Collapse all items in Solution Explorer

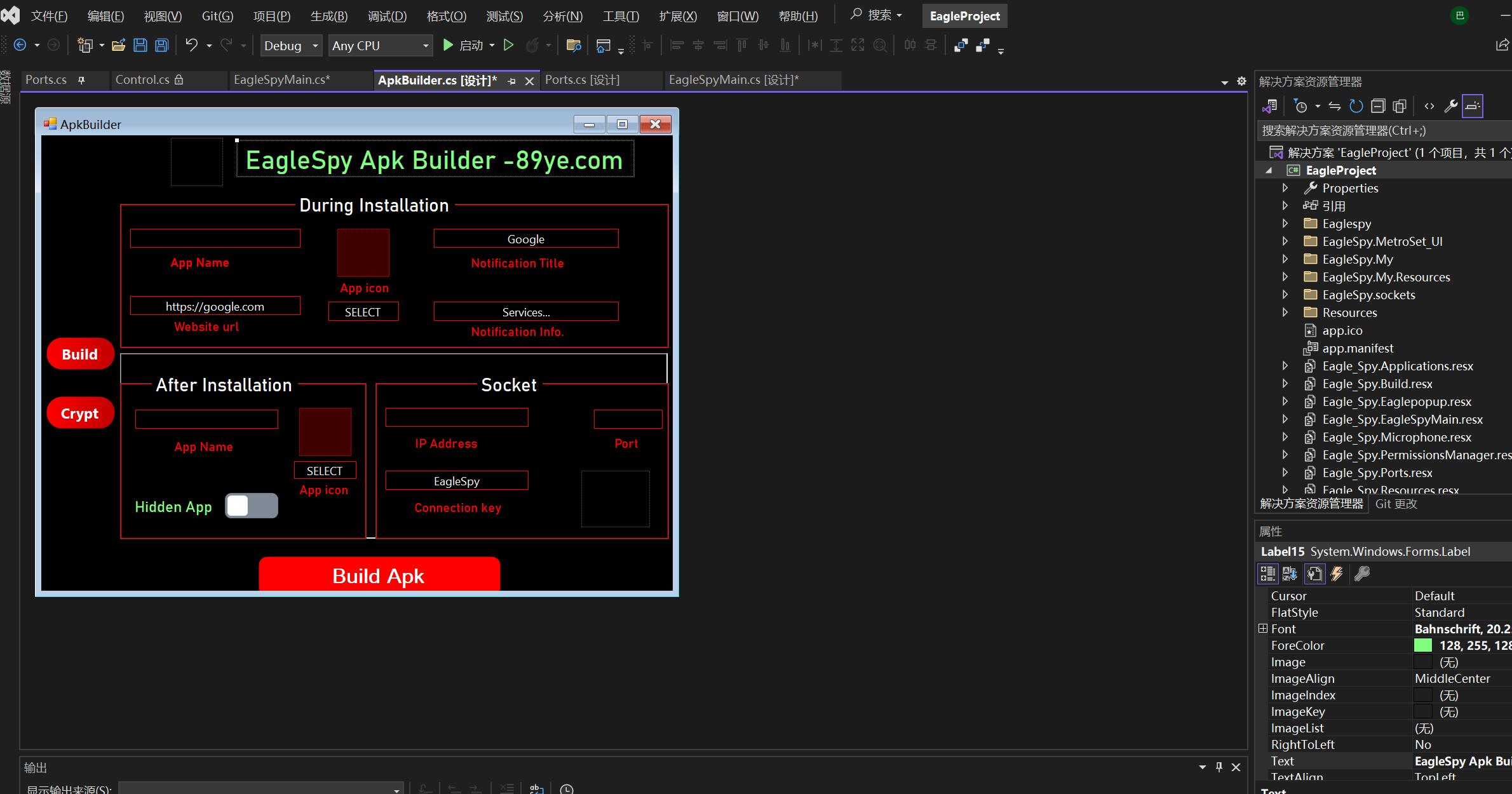click(1377, 106)
